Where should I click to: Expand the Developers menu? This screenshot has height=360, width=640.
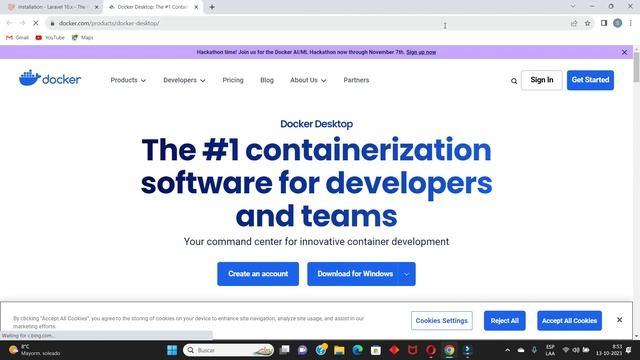(184, 80)
